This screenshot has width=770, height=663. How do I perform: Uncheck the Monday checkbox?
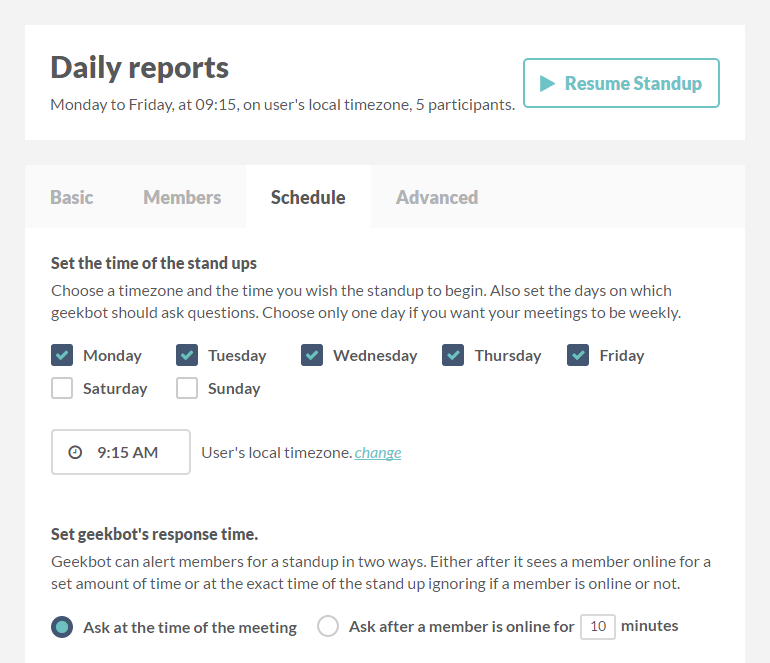62,355
